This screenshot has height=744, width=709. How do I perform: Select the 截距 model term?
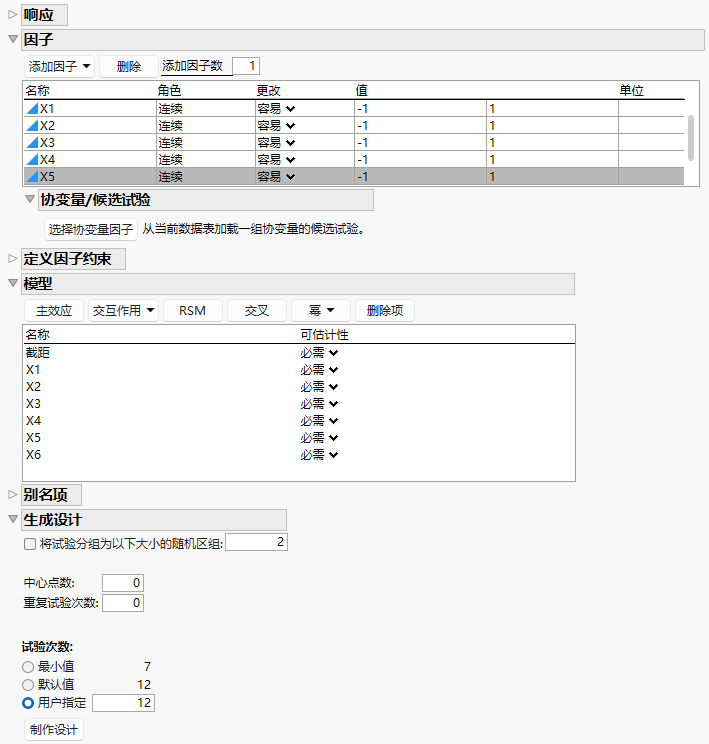point(37,353)
